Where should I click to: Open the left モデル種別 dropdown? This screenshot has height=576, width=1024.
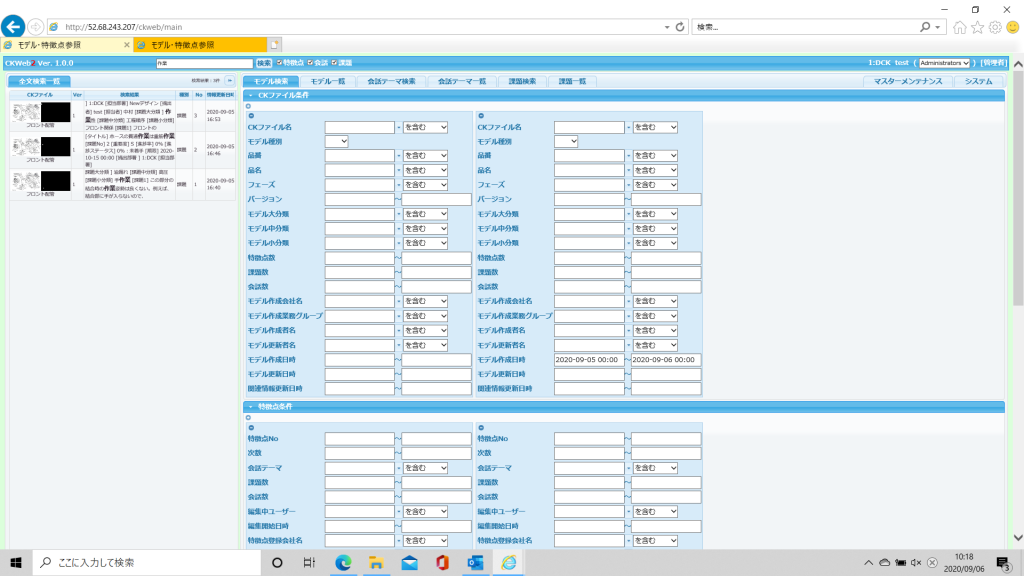(336, 141)
